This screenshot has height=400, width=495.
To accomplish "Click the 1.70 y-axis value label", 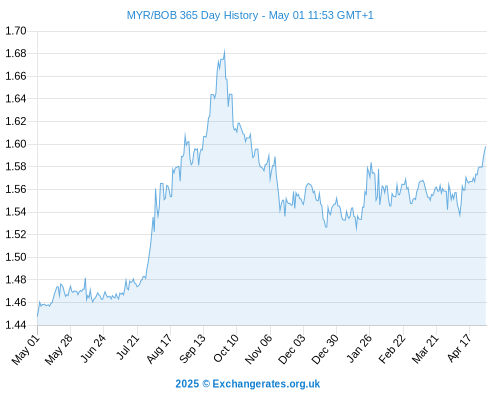I will click(16, 31).
